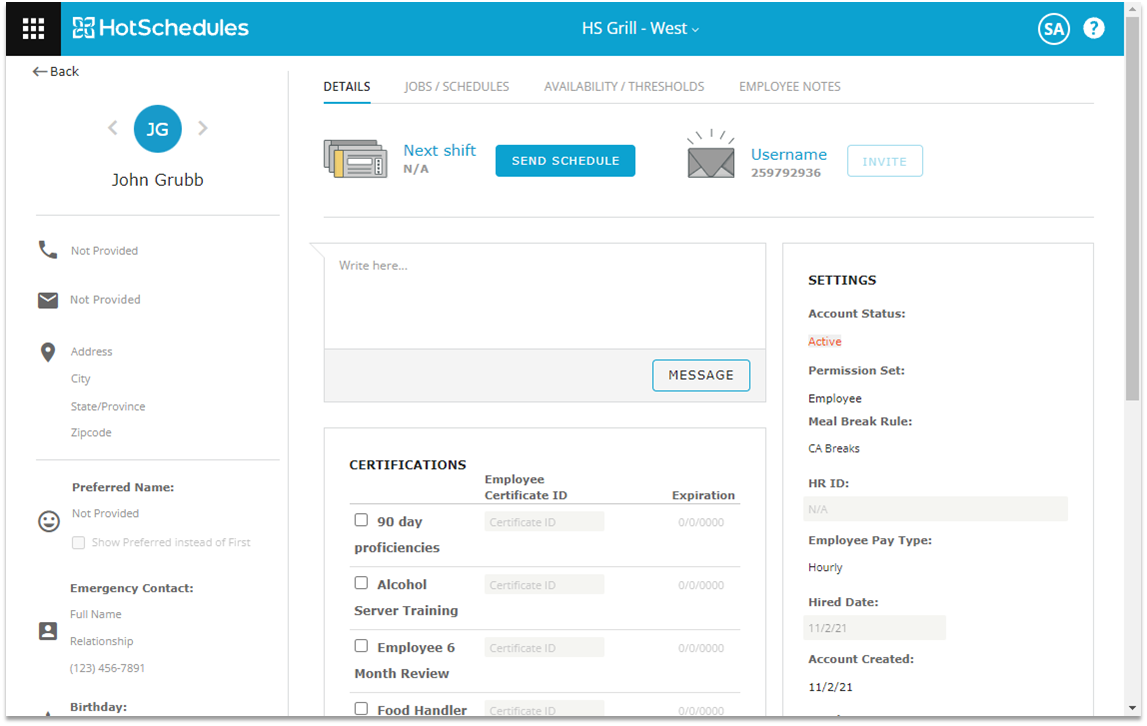Go to next employee with right chevron
1147x726 pixels.
pos(203,128)
